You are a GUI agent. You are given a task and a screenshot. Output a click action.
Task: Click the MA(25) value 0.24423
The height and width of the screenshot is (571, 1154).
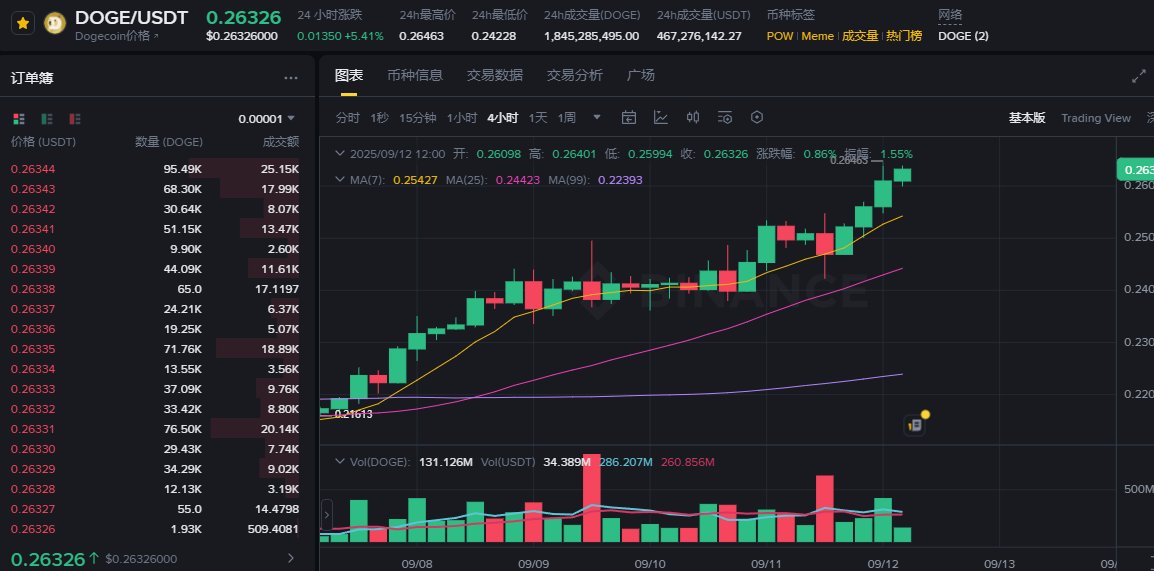[516, 179]
